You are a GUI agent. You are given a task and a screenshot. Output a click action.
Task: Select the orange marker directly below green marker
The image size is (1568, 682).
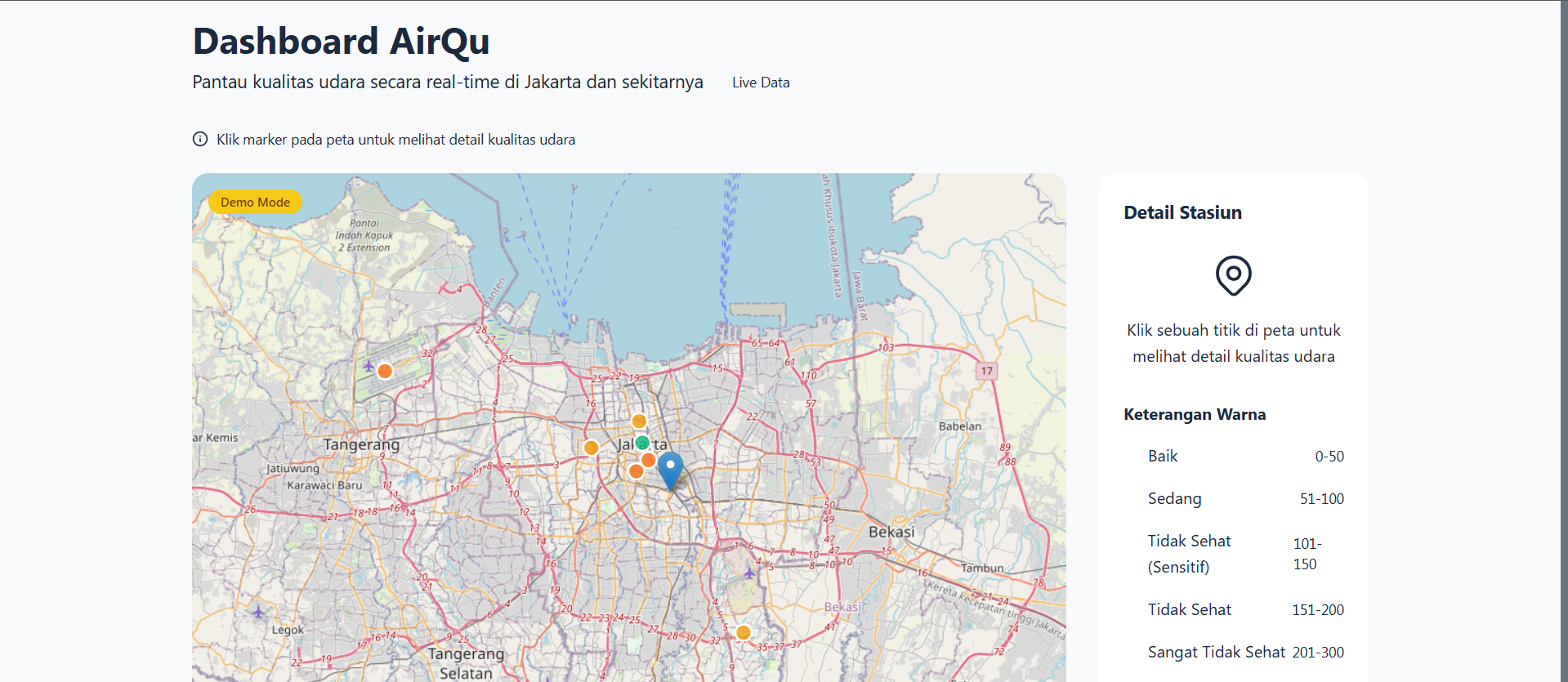pyautogui.click(x=649, y=460)
